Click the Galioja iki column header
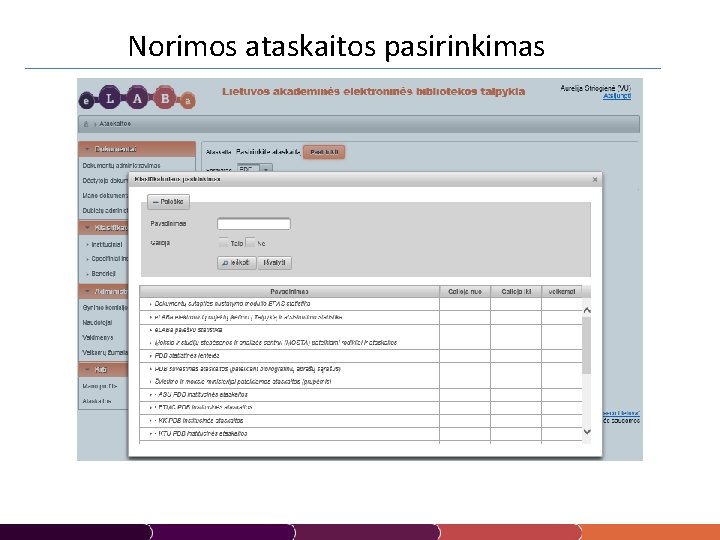This screenshot has width=720, height=540. (516, 292)
